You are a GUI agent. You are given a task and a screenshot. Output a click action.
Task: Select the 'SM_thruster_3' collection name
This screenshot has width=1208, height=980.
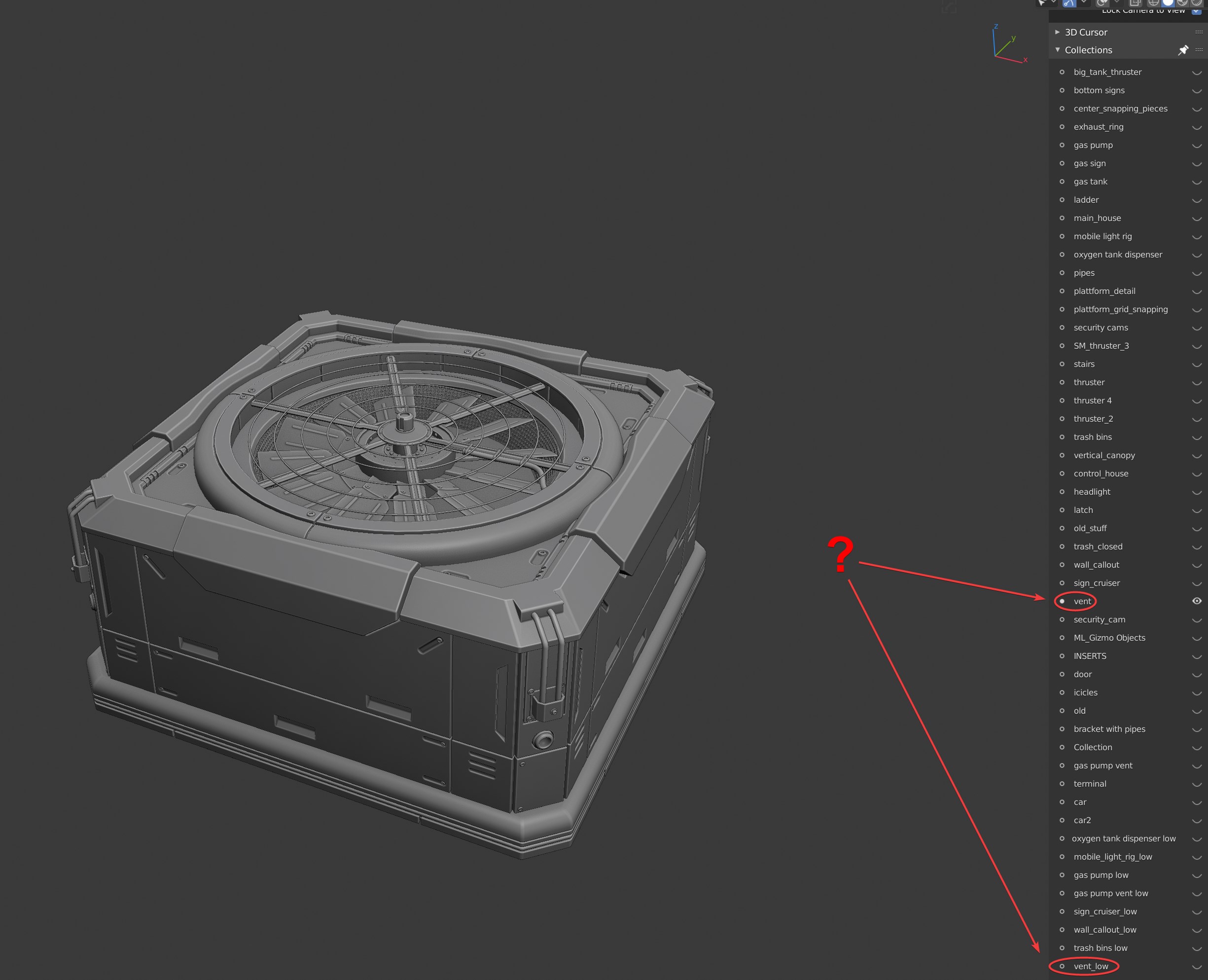click(x=1101, y=346)
